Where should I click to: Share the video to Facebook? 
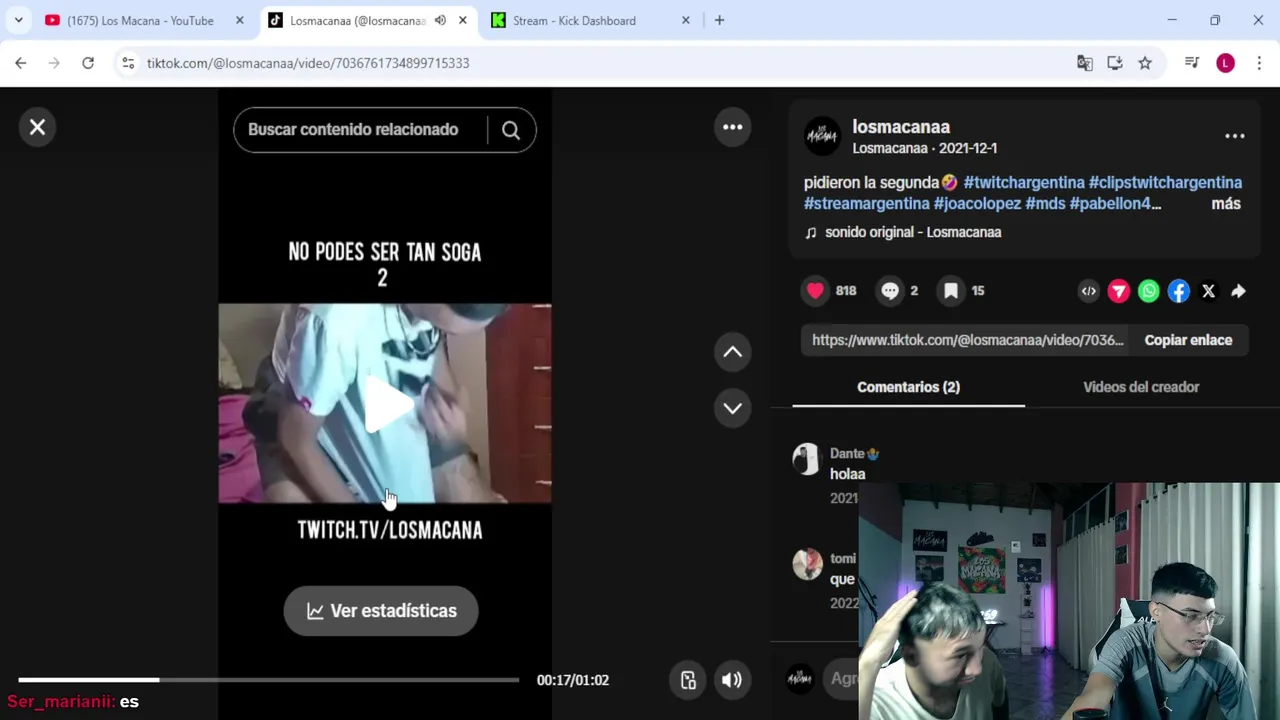coord(1179,291)
